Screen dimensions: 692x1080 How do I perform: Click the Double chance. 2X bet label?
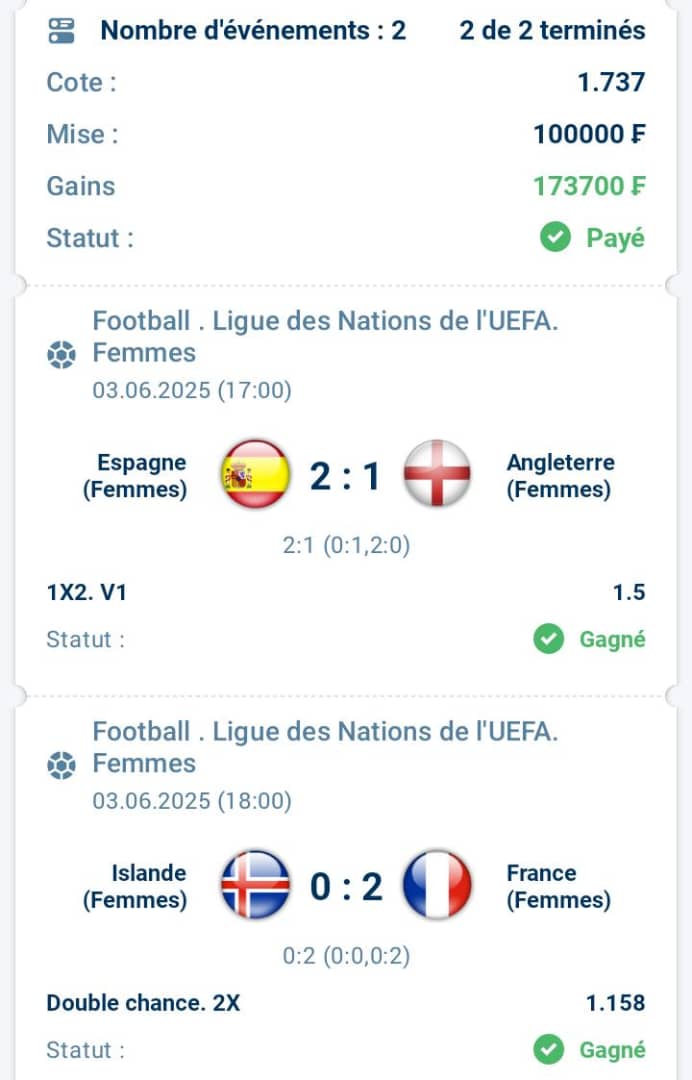(143, 1003)
